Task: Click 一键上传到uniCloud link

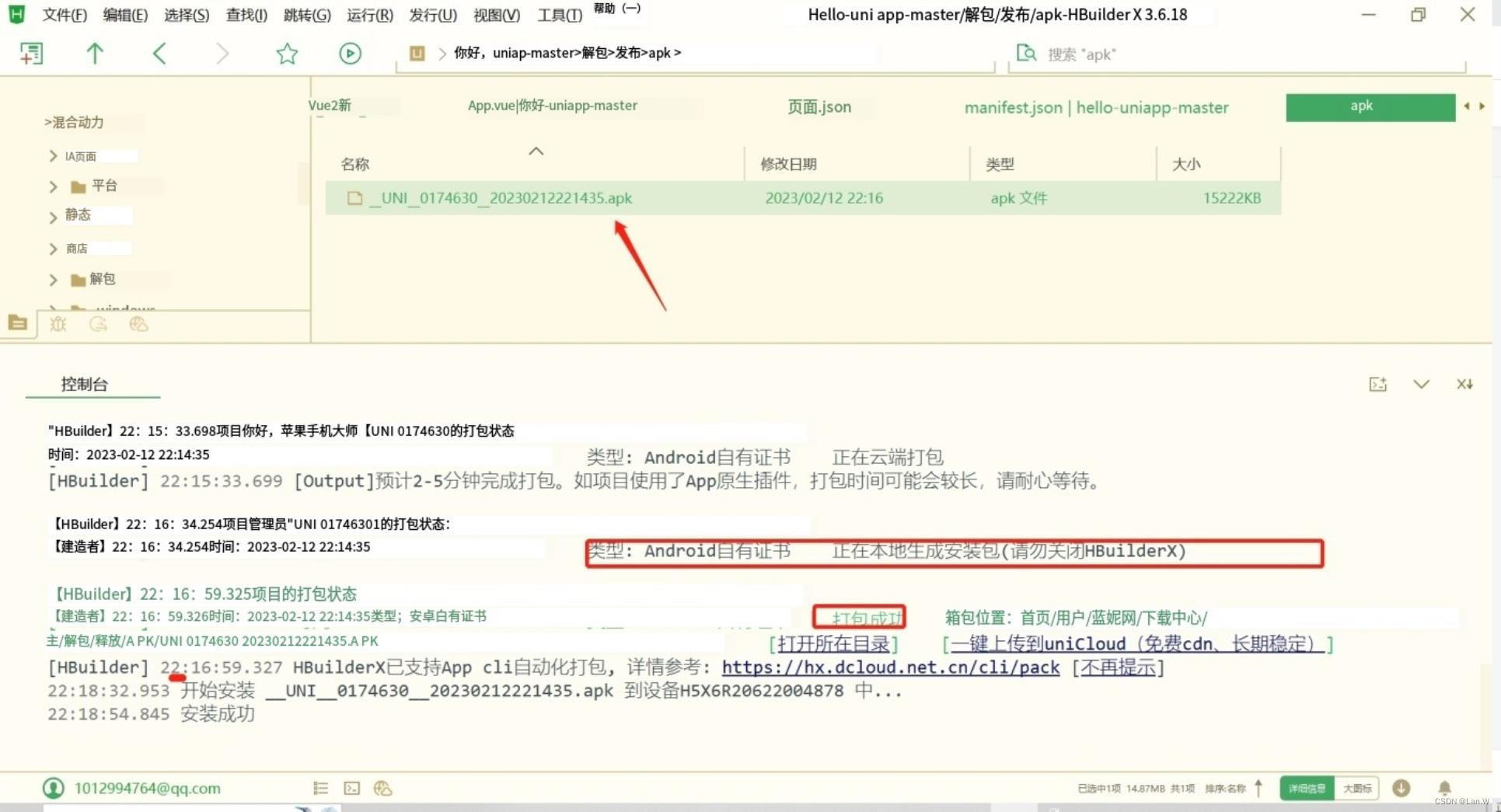Action: pos(1137,643)
